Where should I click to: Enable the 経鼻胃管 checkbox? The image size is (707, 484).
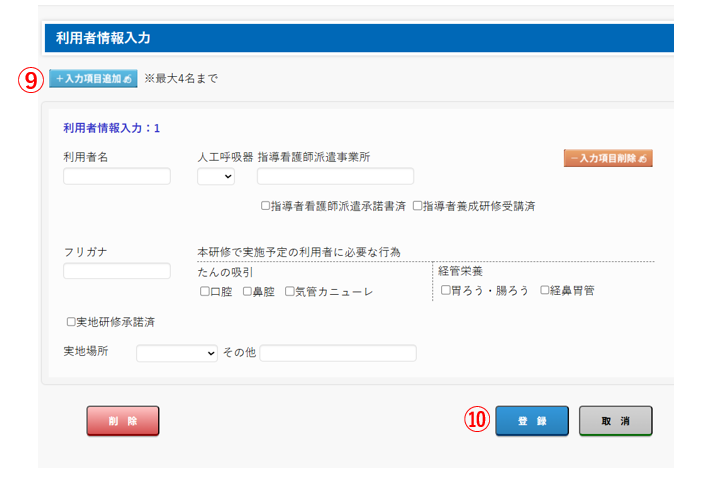pyautogui.click(x=544, y=290)
